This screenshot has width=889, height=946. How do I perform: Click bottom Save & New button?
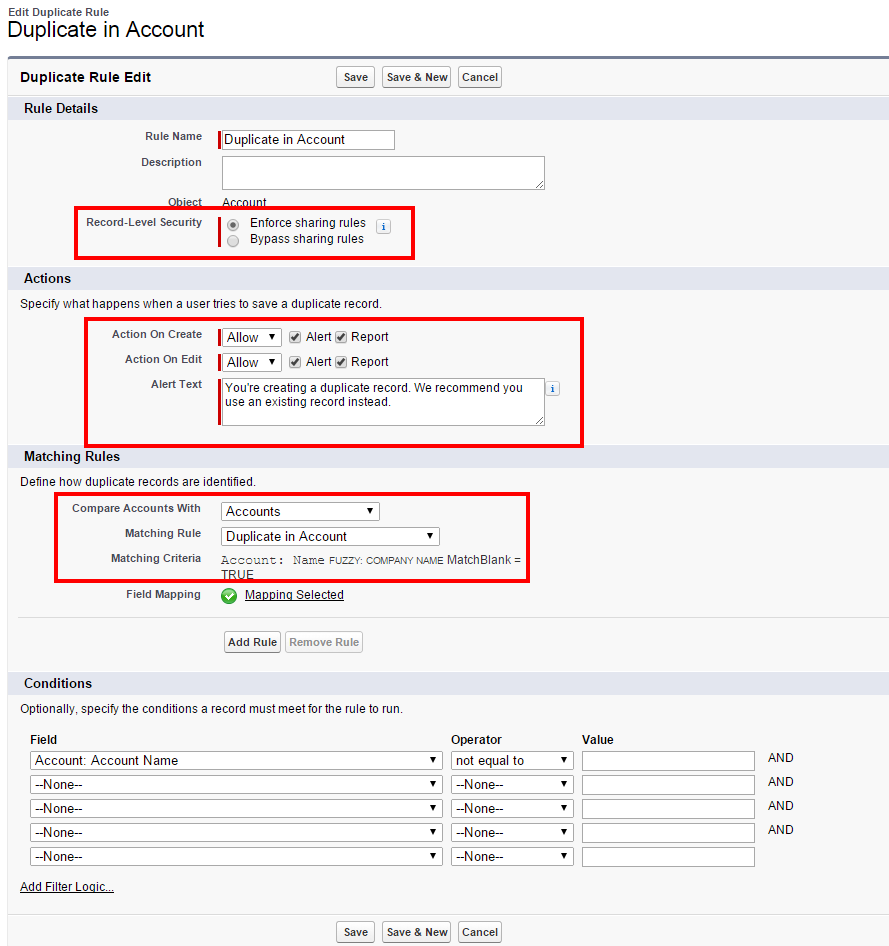click(417, 932)
